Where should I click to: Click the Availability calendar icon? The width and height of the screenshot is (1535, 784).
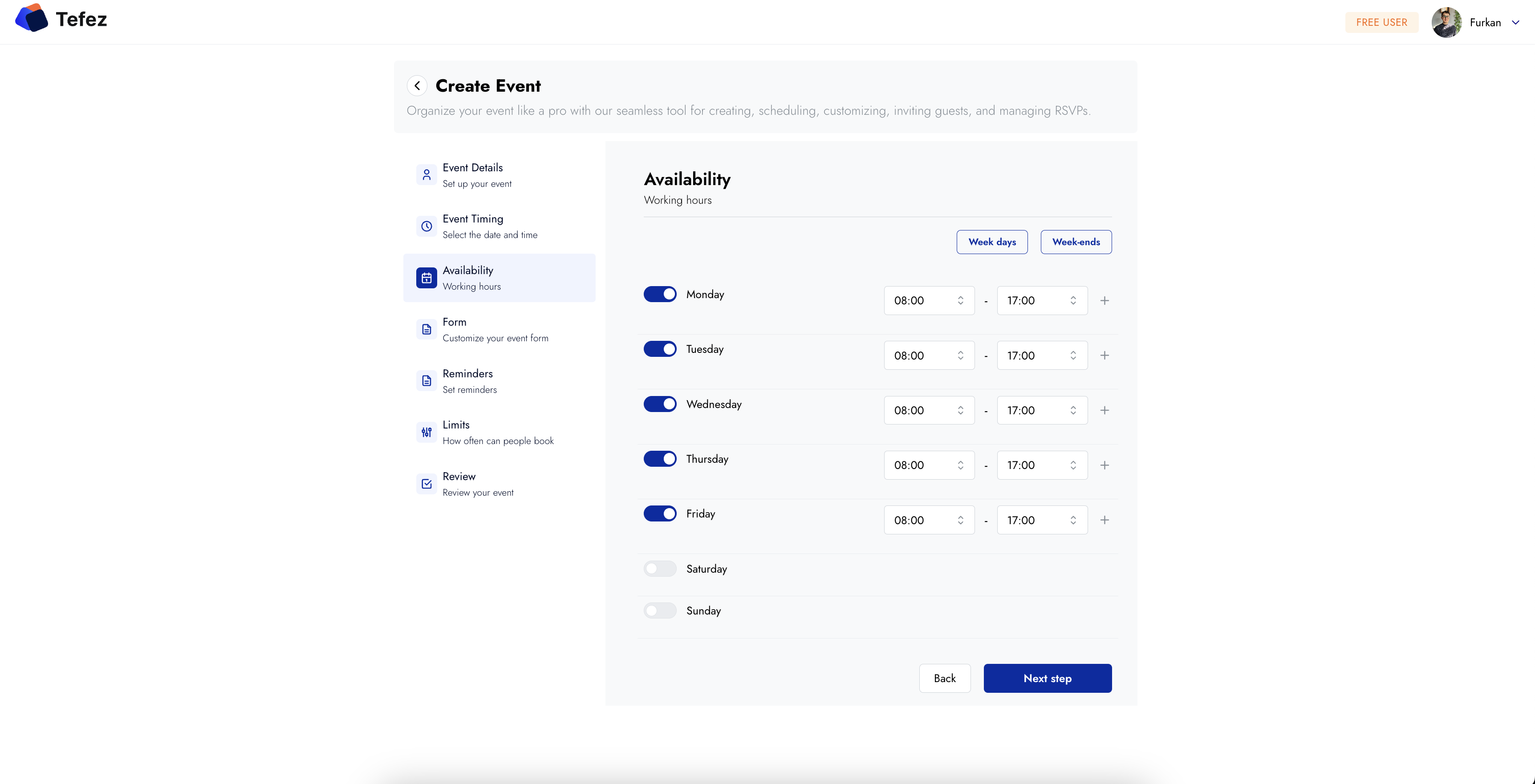tap(426, 278)
